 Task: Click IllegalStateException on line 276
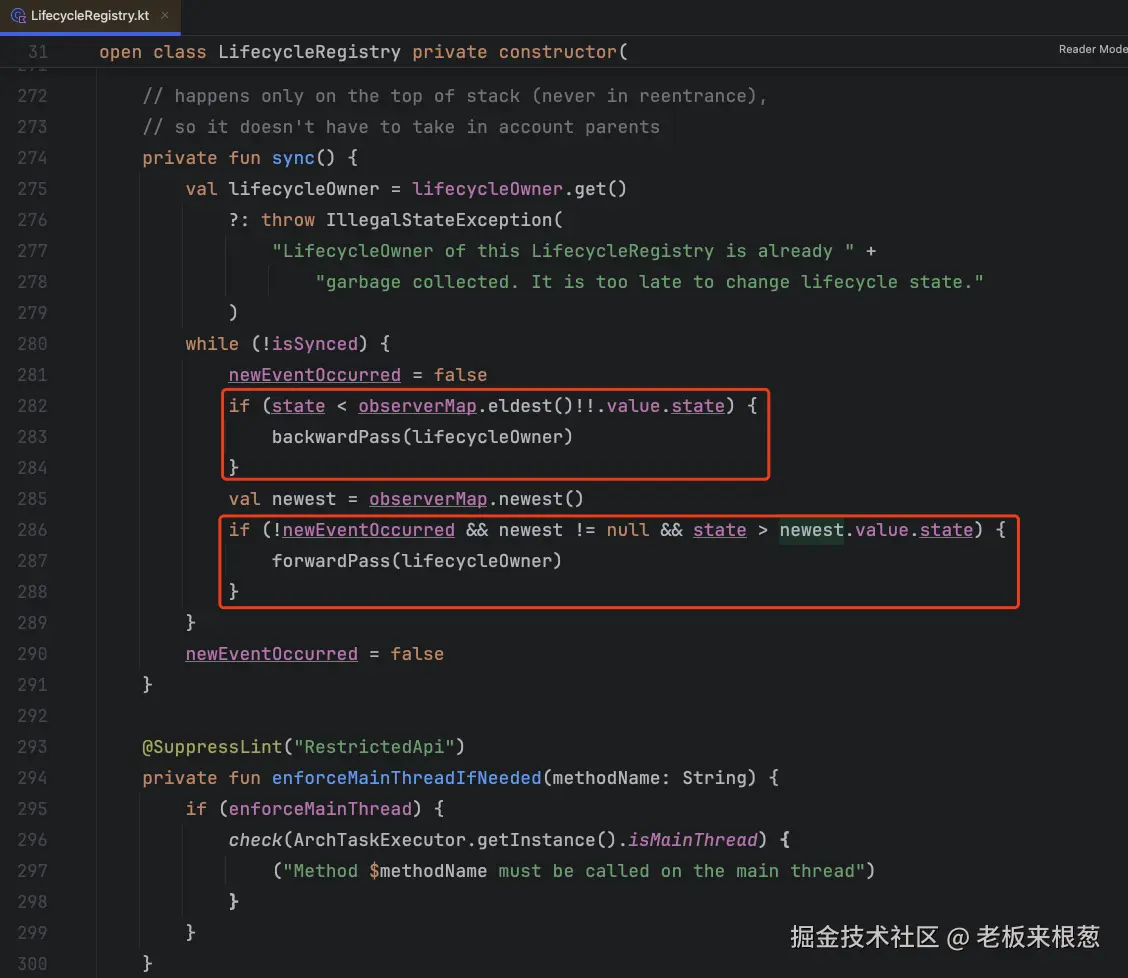pyautogui.click(x=439, y=219)
